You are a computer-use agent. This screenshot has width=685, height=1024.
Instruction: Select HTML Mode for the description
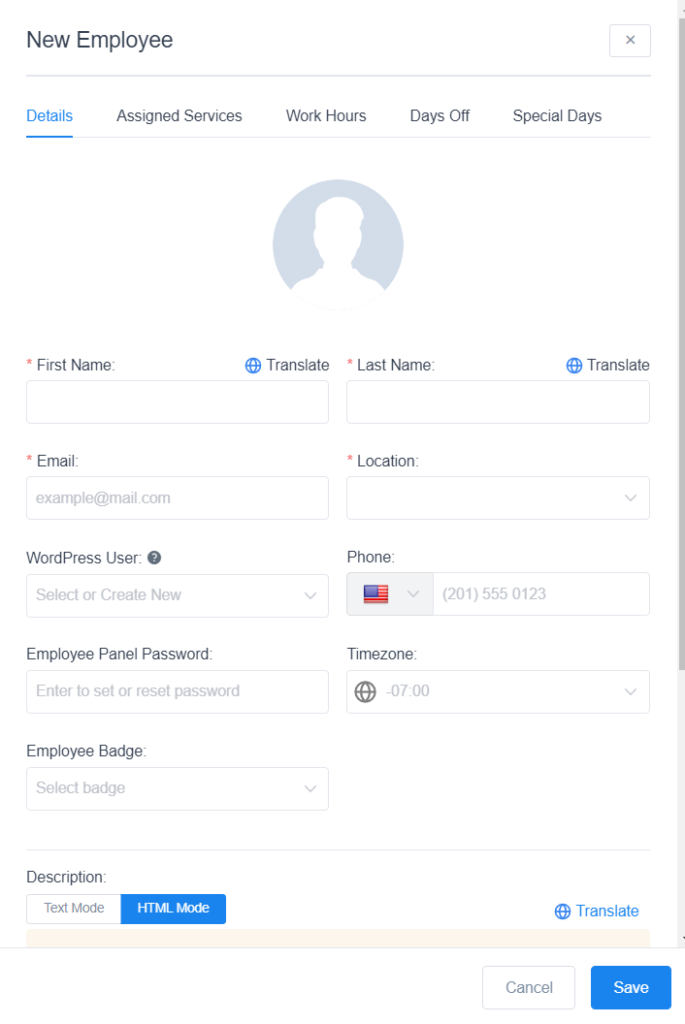pos(173,908)
